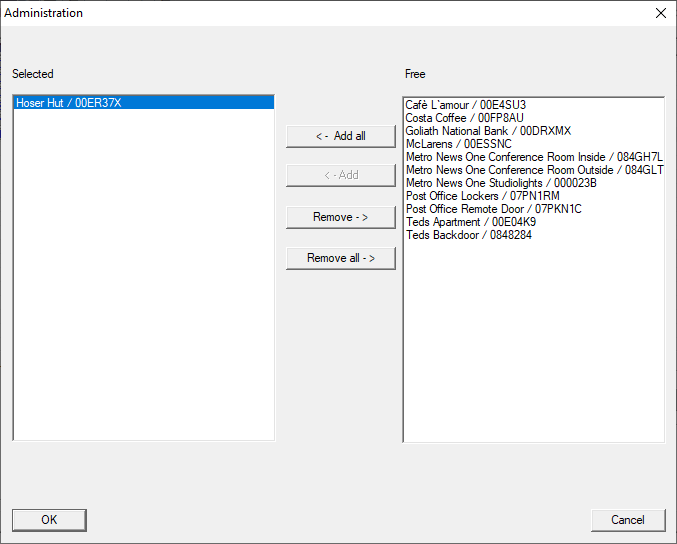Pick Goliath National Bank entry

click(488, 131)
